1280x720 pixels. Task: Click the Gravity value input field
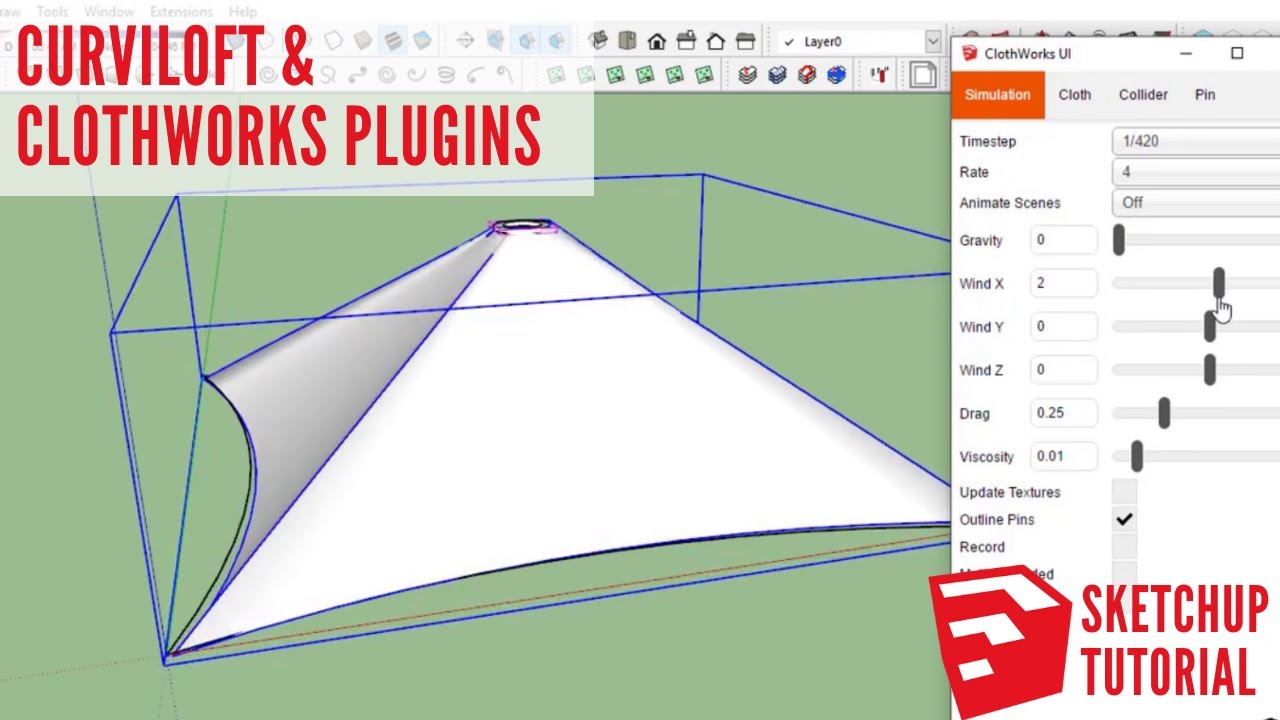pos(1064,240)
